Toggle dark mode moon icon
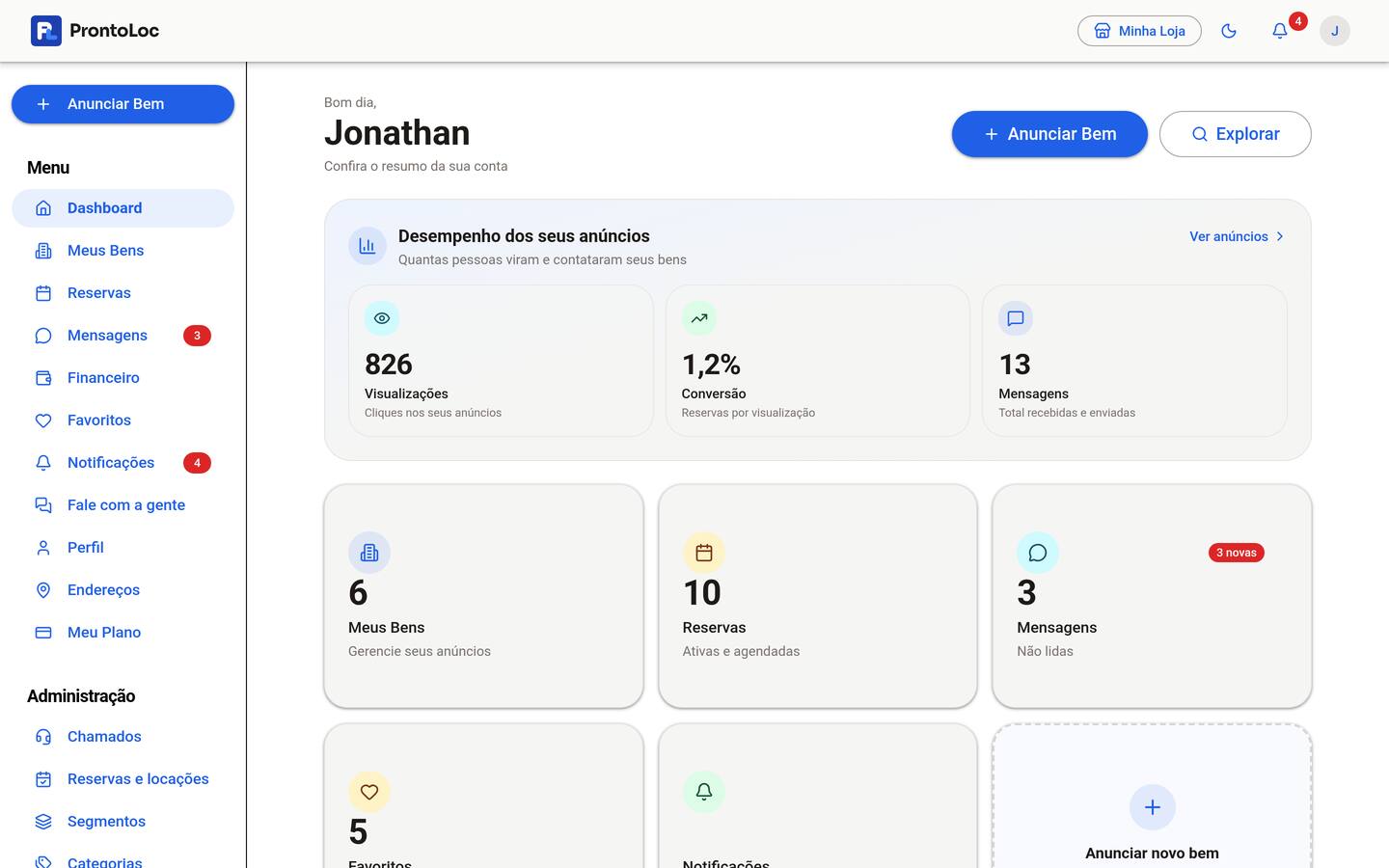This screenshot has width=1389, height=868. coord(1229,31)
